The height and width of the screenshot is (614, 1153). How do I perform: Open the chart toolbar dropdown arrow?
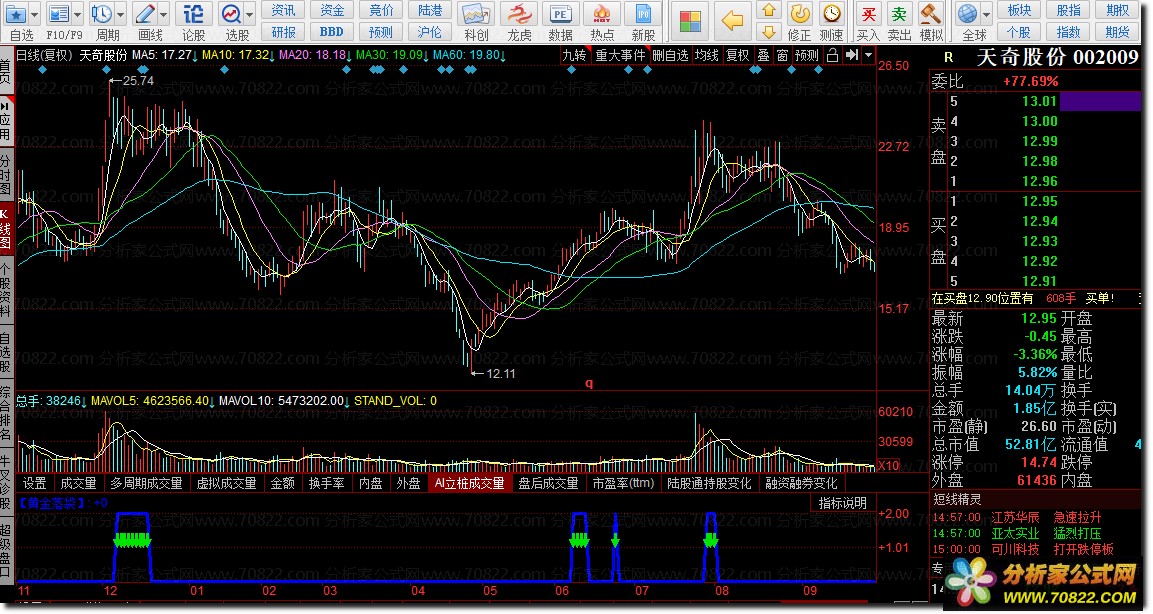point(868,55)
